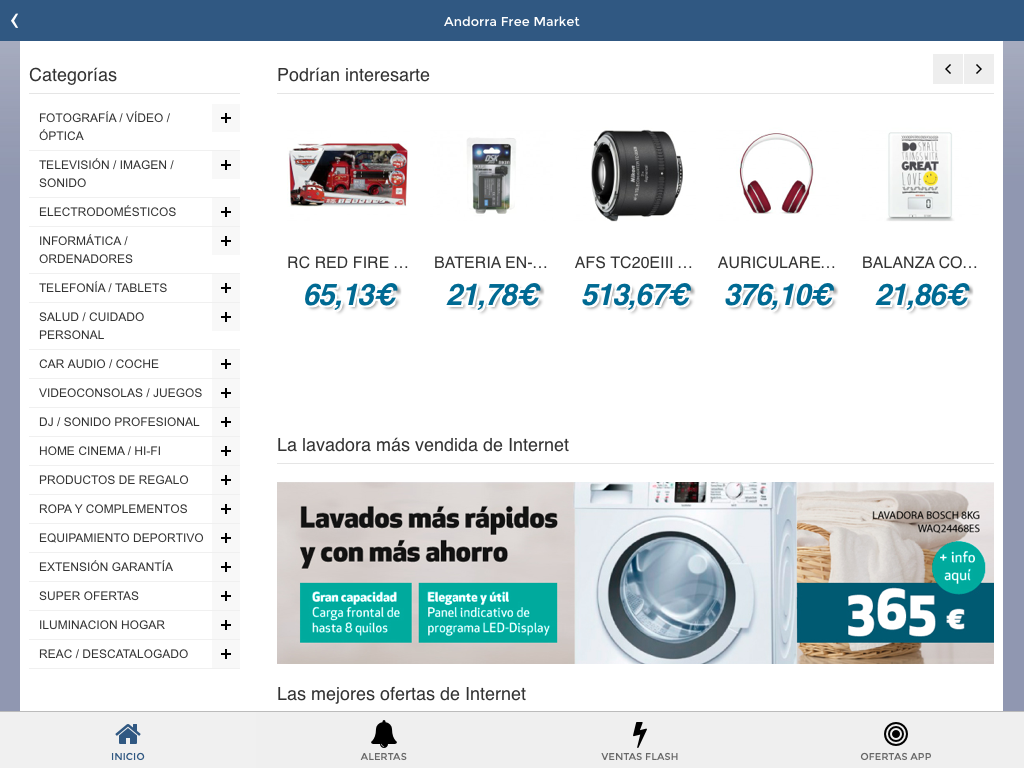Switch to Ventas Flash tab
Image resolution: width=1024 pixels, height=768 pixels.
click(639, 742)
